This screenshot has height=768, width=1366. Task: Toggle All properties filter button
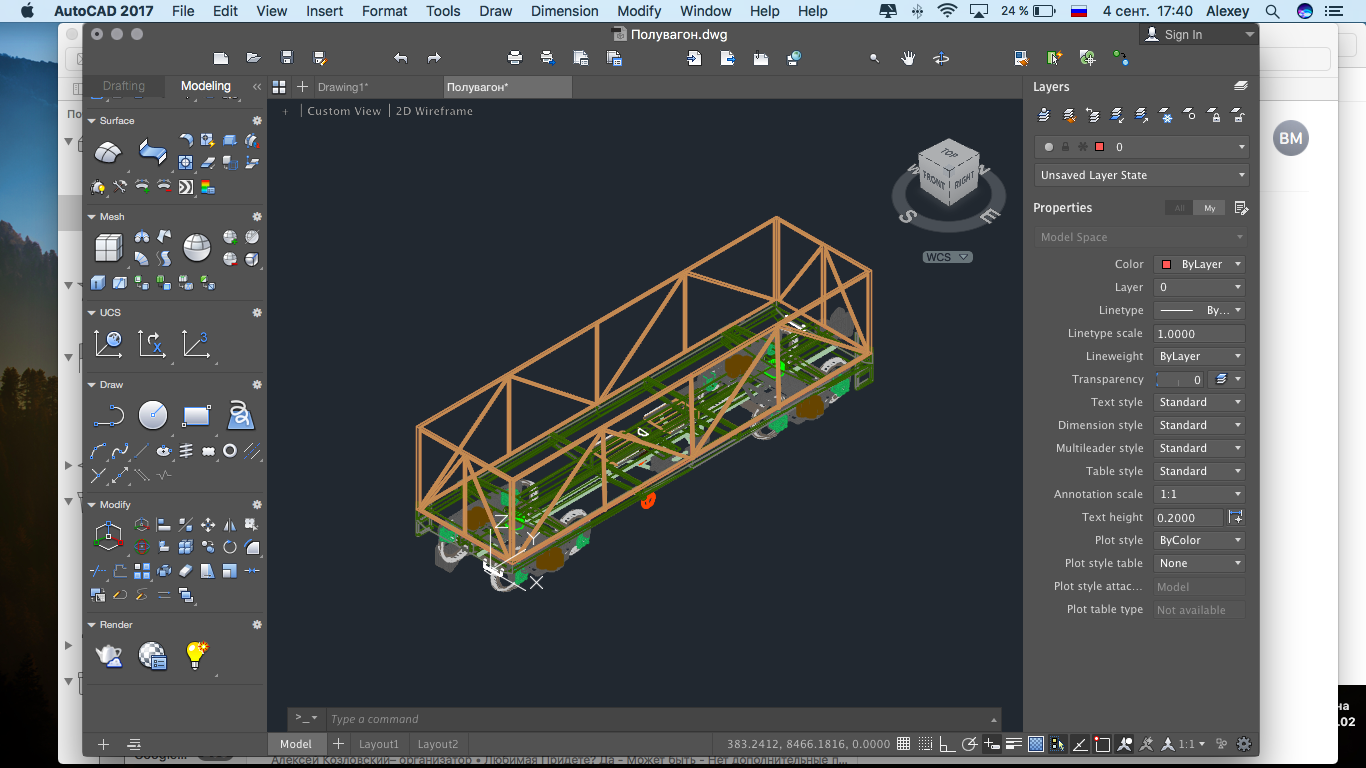click(1180, 208)
